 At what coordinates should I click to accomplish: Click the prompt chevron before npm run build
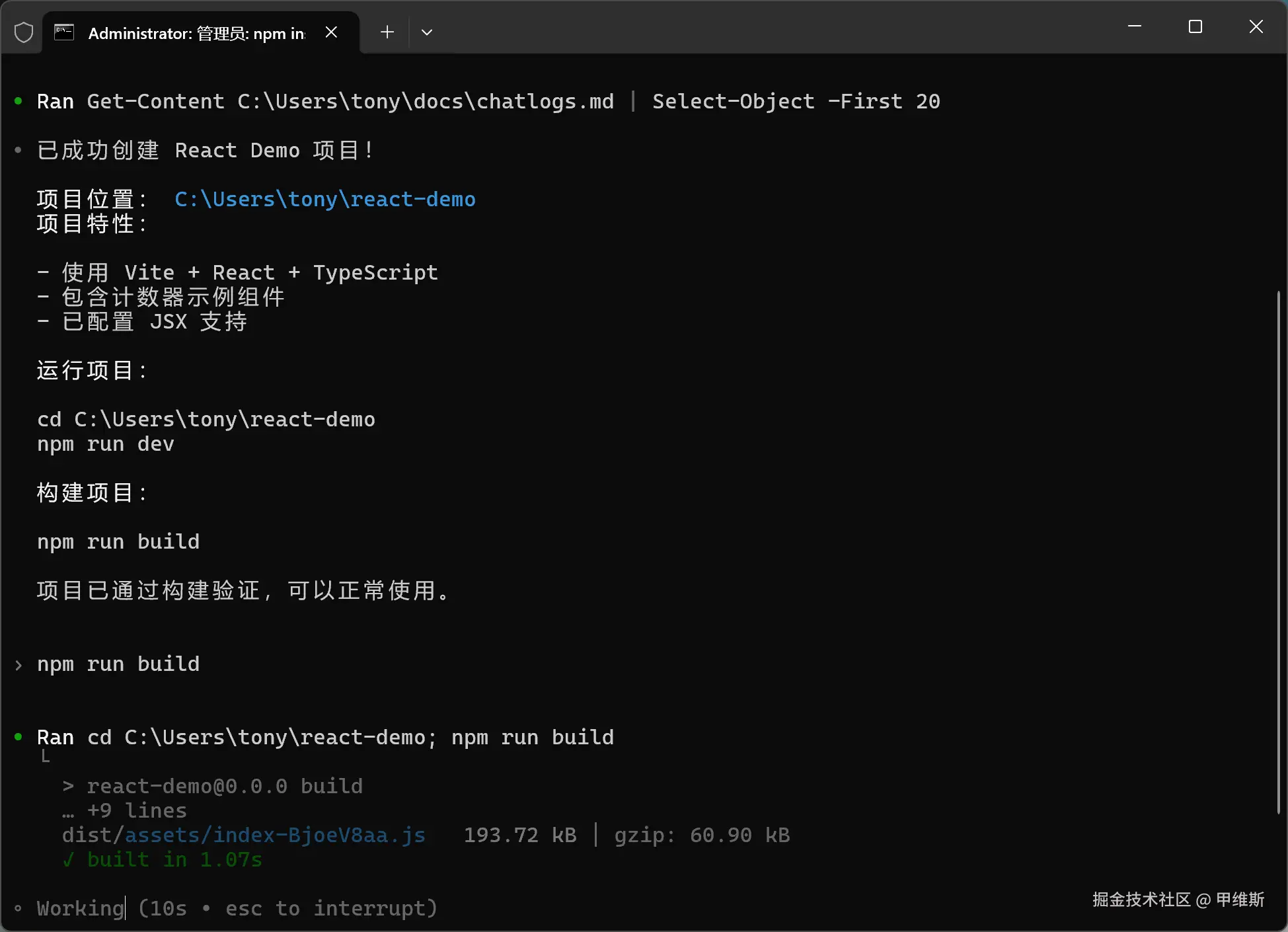[x=19, y=665]
